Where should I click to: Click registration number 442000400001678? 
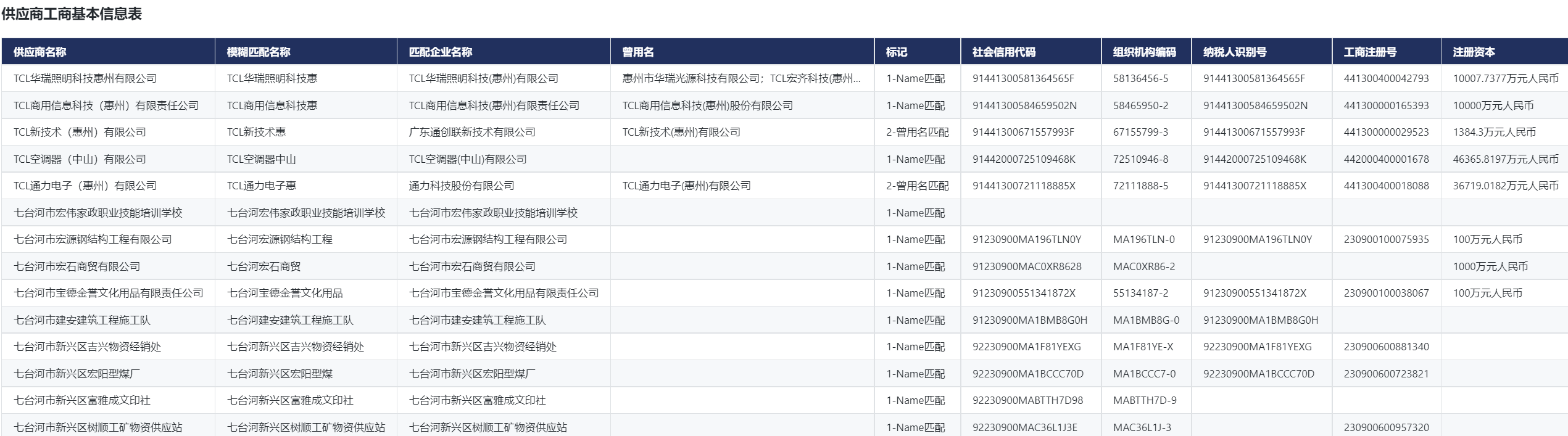1387,159
